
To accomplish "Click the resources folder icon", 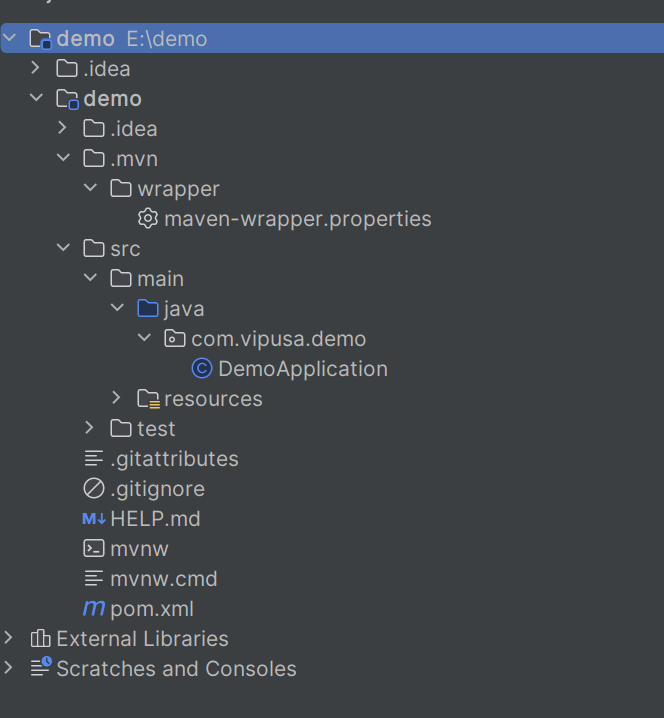I will [148, 399].
